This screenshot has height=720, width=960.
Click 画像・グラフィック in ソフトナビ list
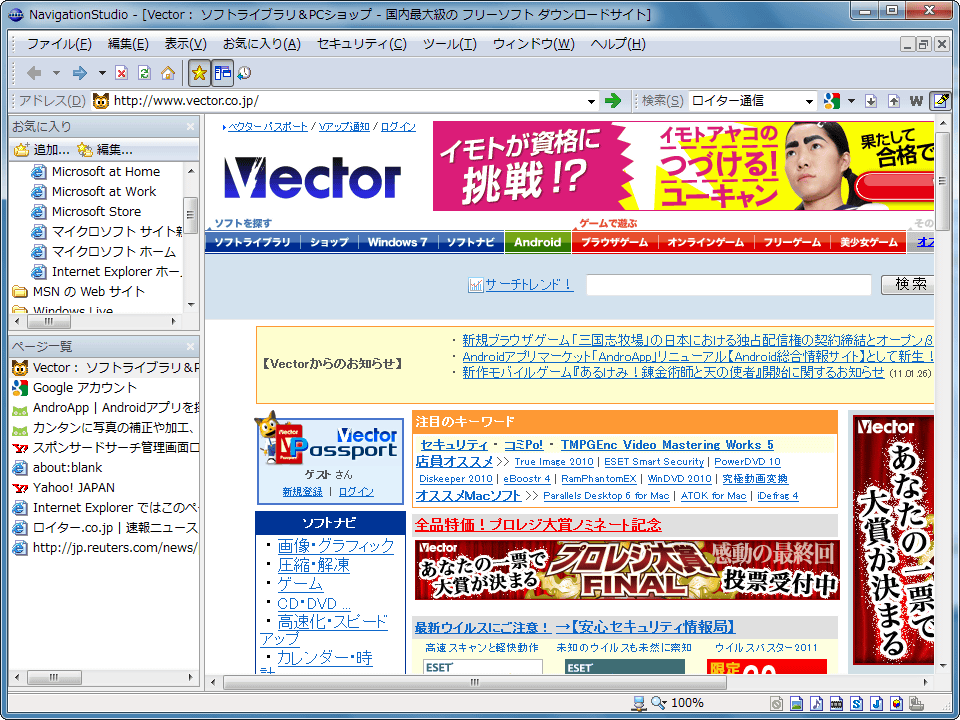click(336, 546)
